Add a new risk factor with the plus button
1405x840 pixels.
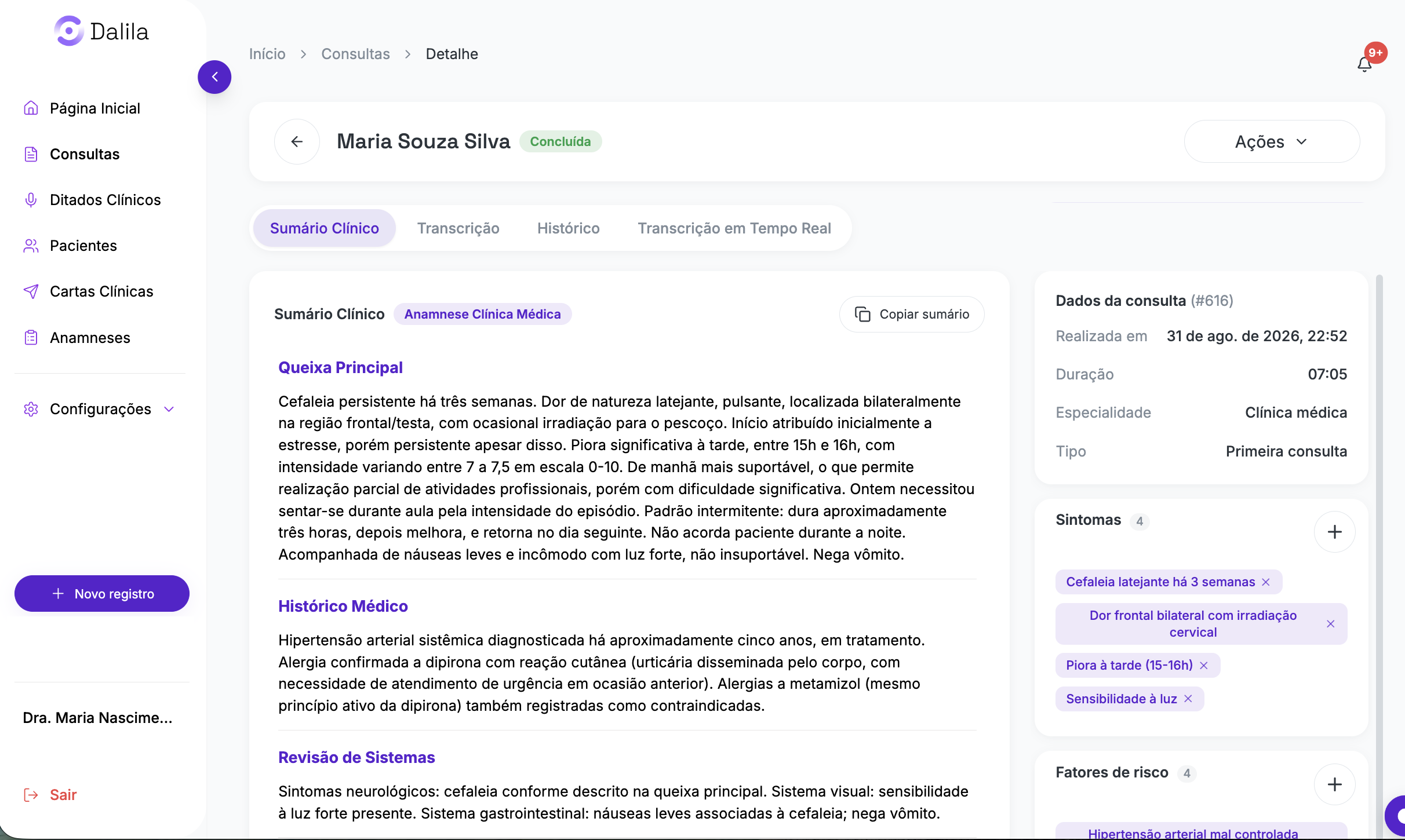(x=1334, y=784)
